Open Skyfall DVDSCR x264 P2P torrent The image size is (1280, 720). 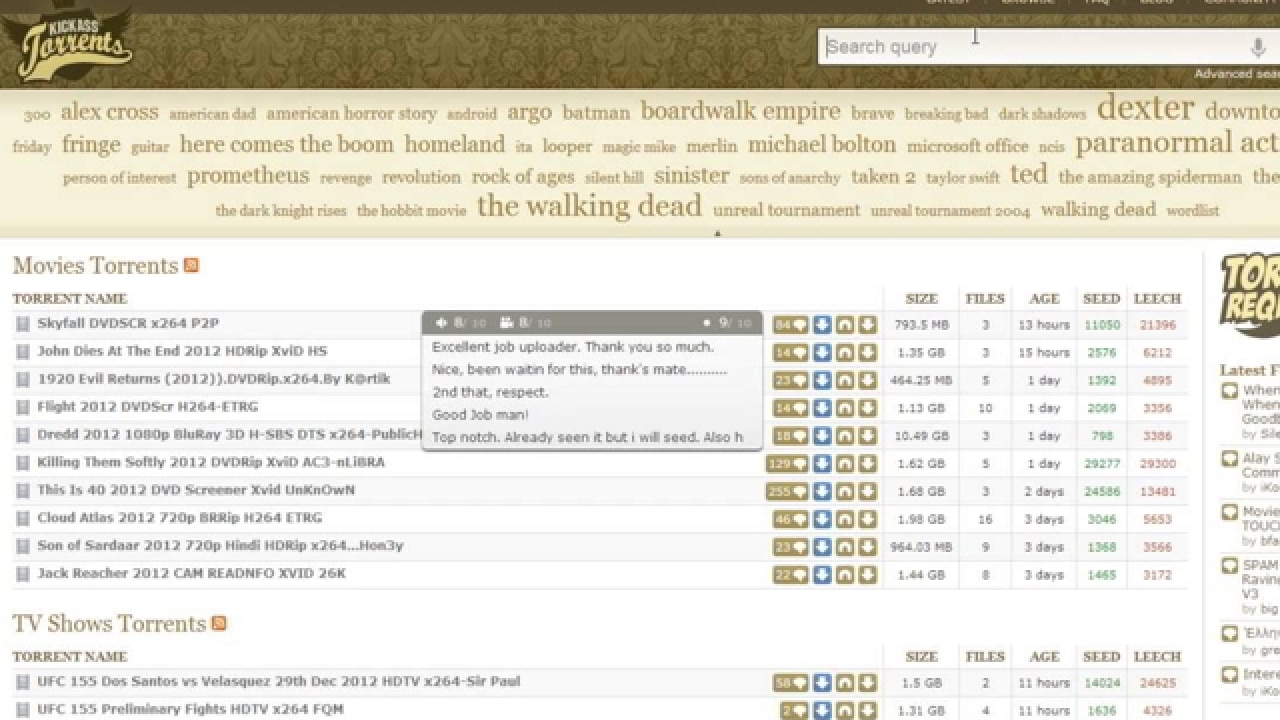click(128, 323)
